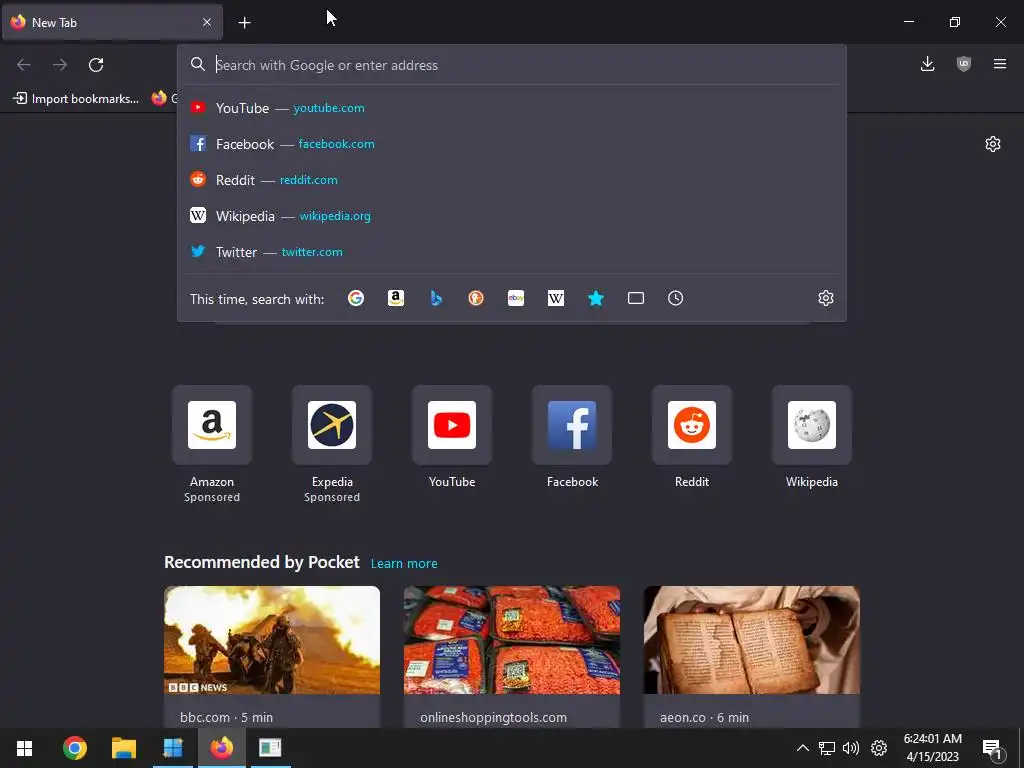Screen dimensions: 1024x768
Task: Open the bbc.com Pocket story
Action: click(272, 656)
